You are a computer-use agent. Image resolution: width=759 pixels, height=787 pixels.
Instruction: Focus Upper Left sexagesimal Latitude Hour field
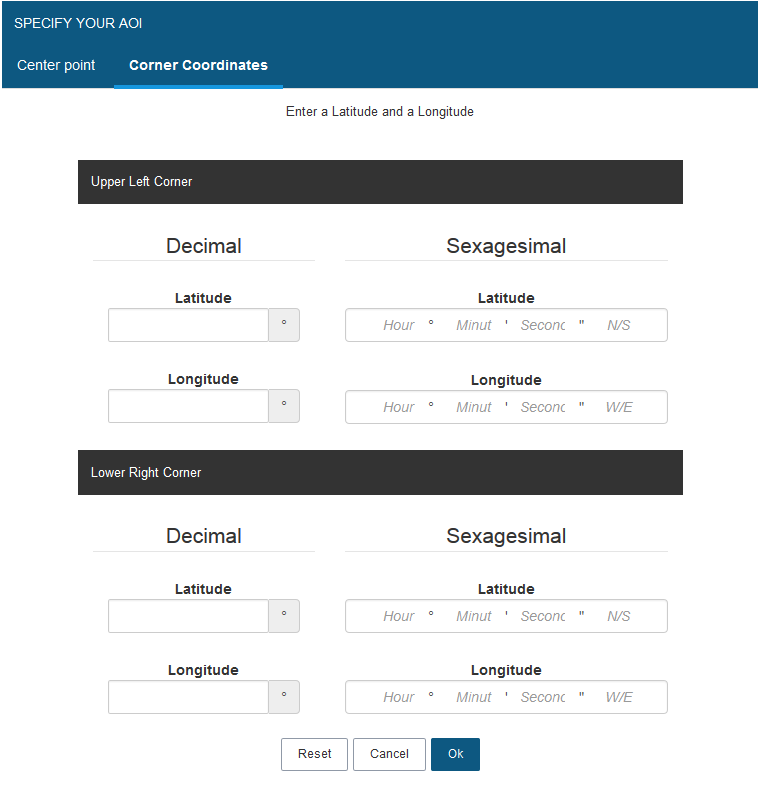coord(399,325)
